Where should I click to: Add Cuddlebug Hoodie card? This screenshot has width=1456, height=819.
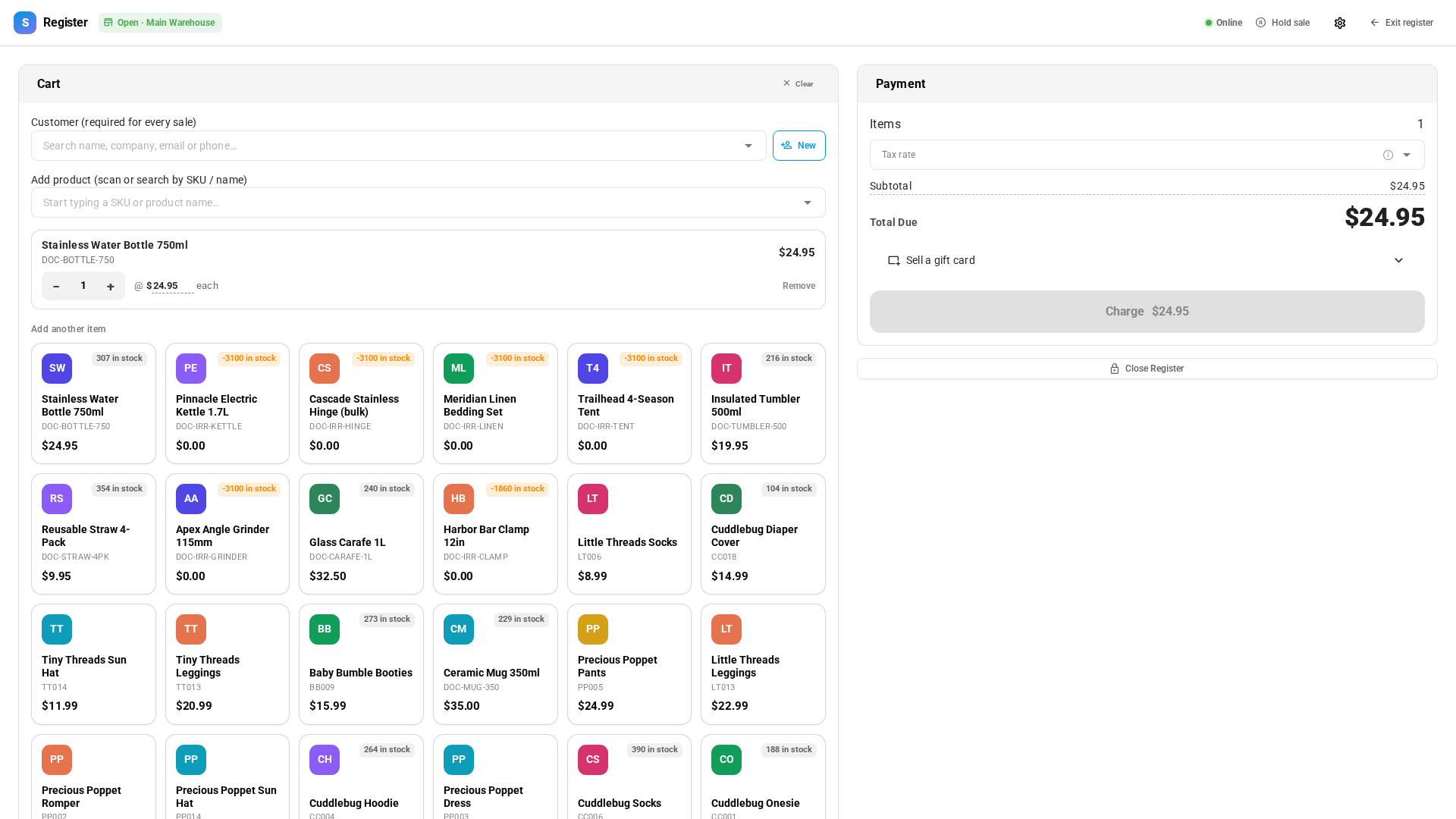coord(361,777)
